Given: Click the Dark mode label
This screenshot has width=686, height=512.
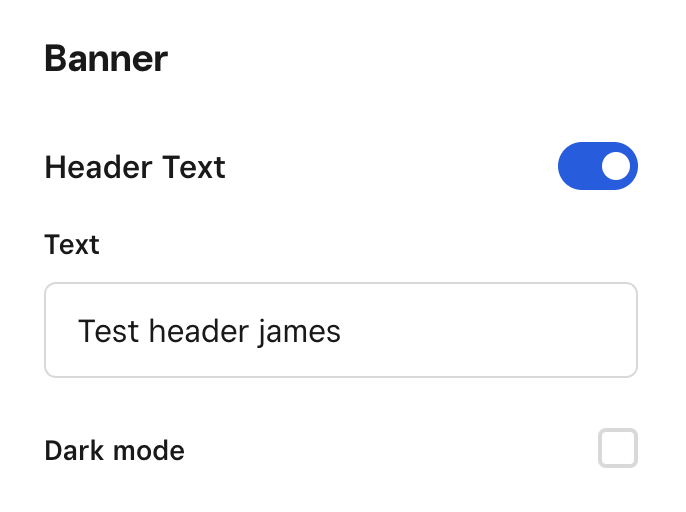Looking at the screenshot, I should [x=114, y=450].
